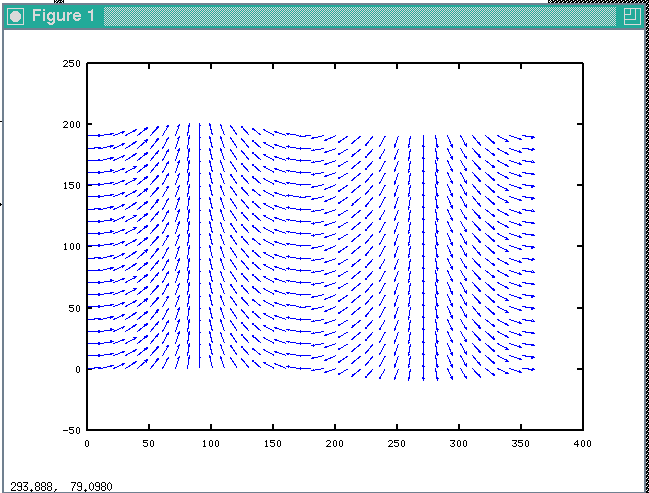The width and height of the screenshot is (649, 493).
Task: Maximize the Figure 1 window using the title bar's right button
Action: (x=632, y=17)
